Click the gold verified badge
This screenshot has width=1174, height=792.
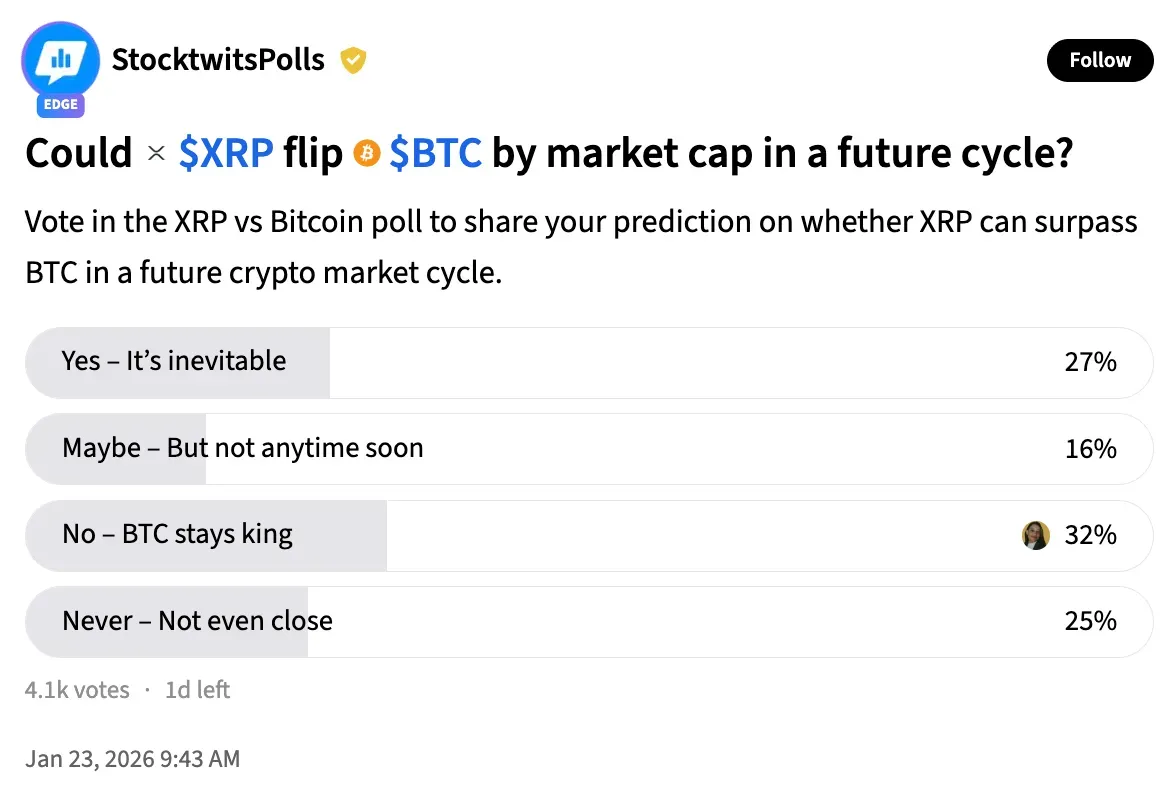tap(353, 61)
